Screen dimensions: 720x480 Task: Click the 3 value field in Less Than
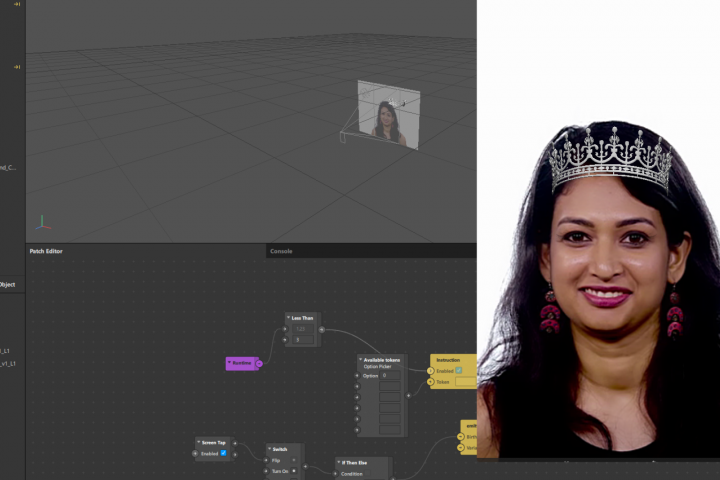(303, 340)
